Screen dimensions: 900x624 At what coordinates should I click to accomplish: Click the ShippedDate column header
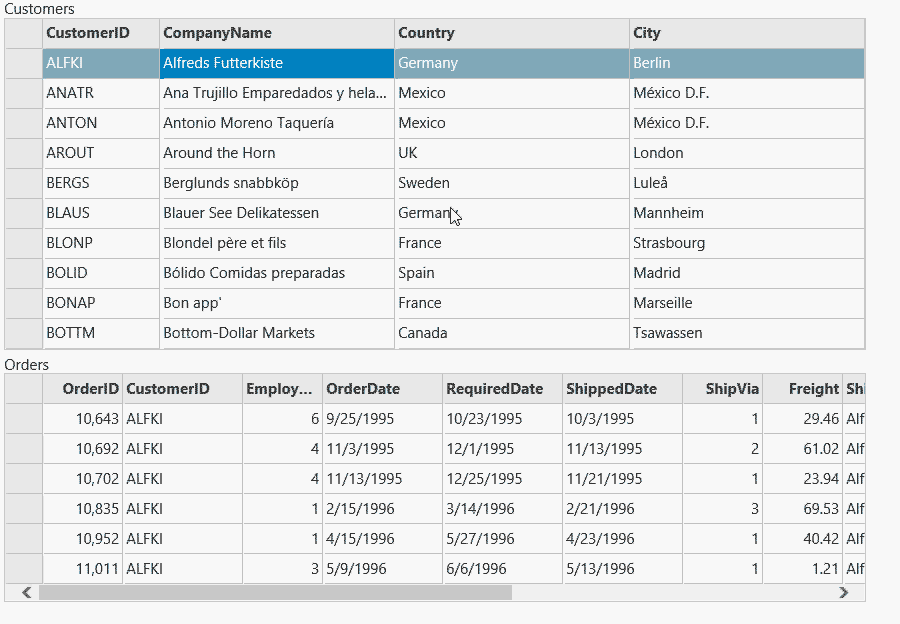point(621,389)
